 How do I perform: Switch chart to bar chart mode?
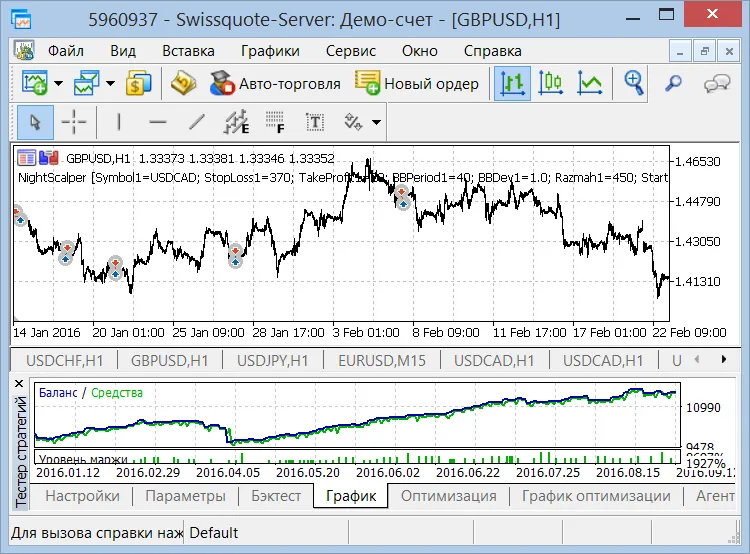[x=513, y=84]
